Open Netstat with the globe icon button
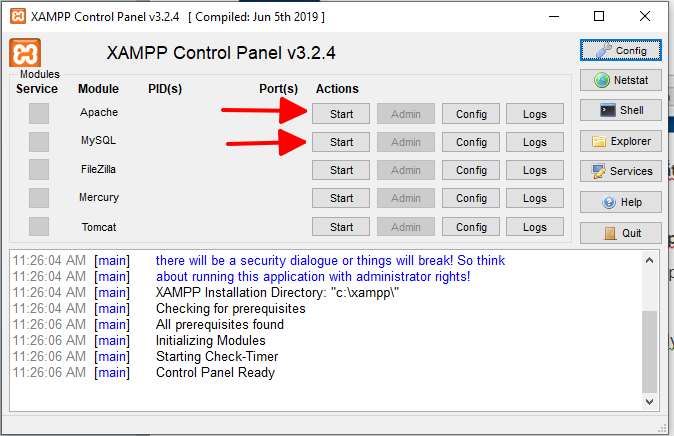Image resolution: width=674 pixels, height=436 pixels. 621,80
